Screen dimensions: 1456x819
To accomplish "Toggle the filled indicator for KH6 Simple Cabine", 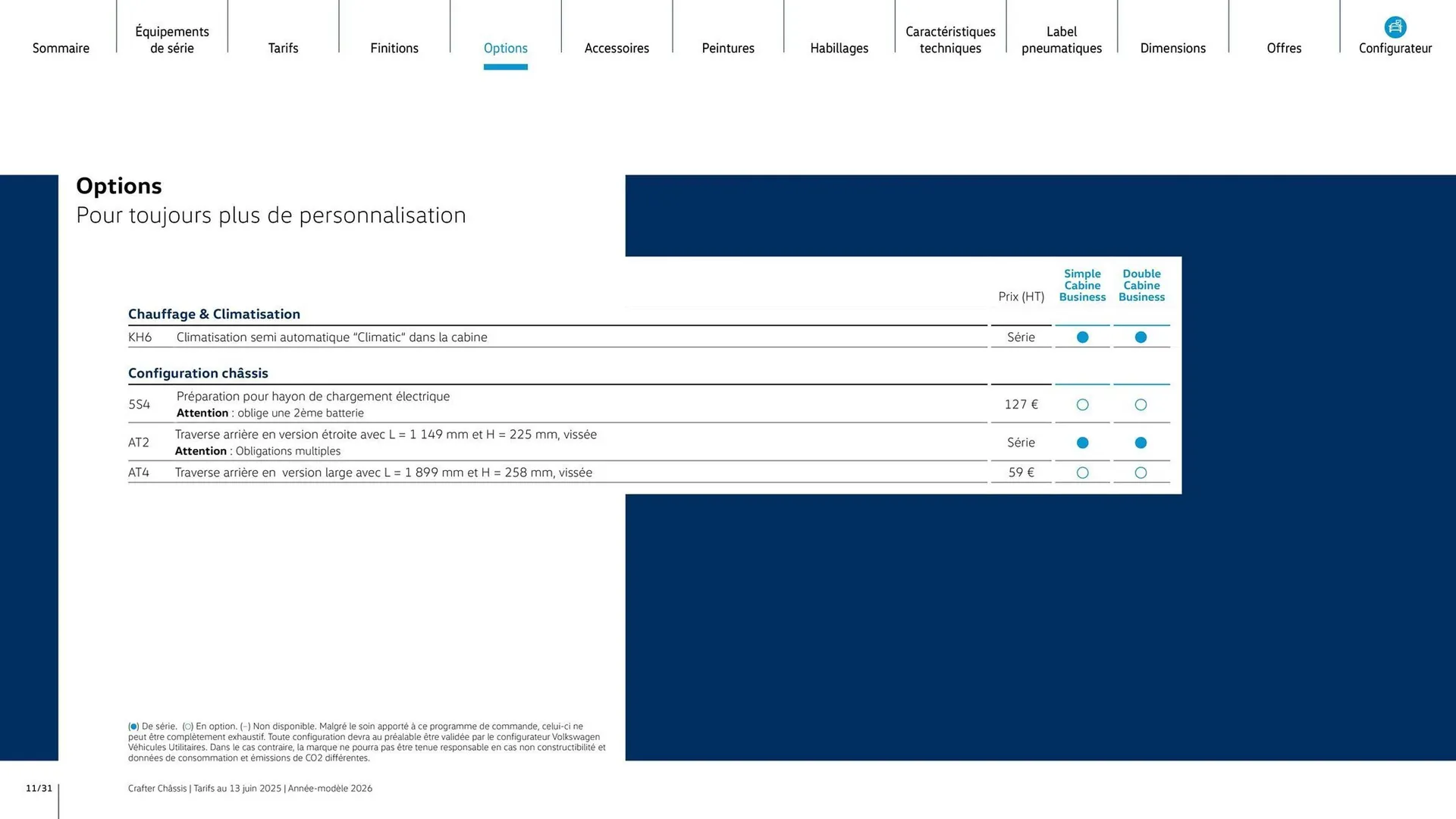I will click(x=1082, y=337).
